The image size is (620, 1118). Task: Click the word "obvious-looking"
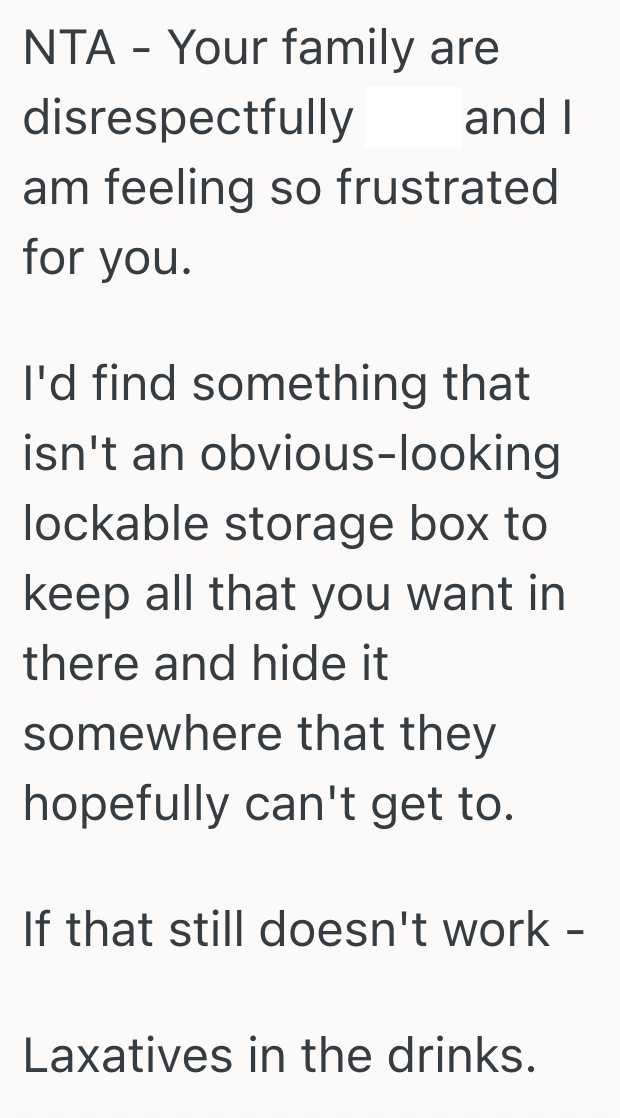pos(380,456)
